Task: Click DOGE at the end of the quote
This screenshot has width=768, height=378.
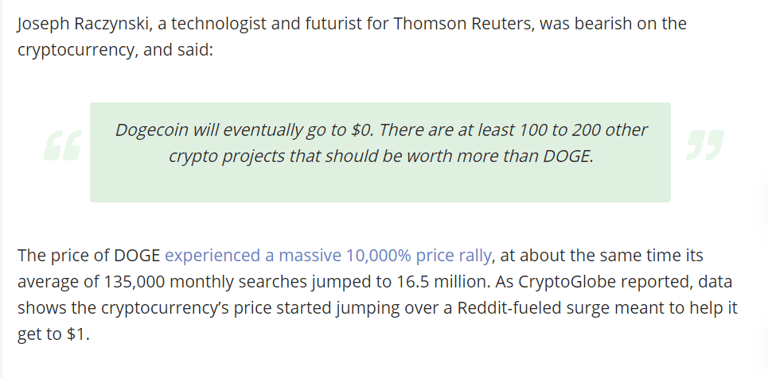Action: pos(568,157)
